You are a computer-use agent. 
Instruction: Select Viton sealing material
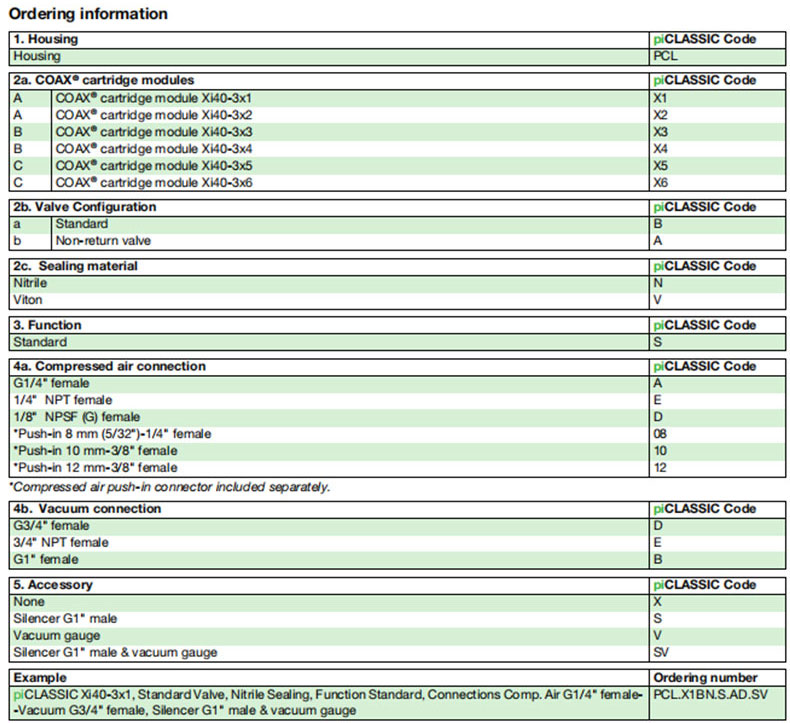tap(27, 299)
